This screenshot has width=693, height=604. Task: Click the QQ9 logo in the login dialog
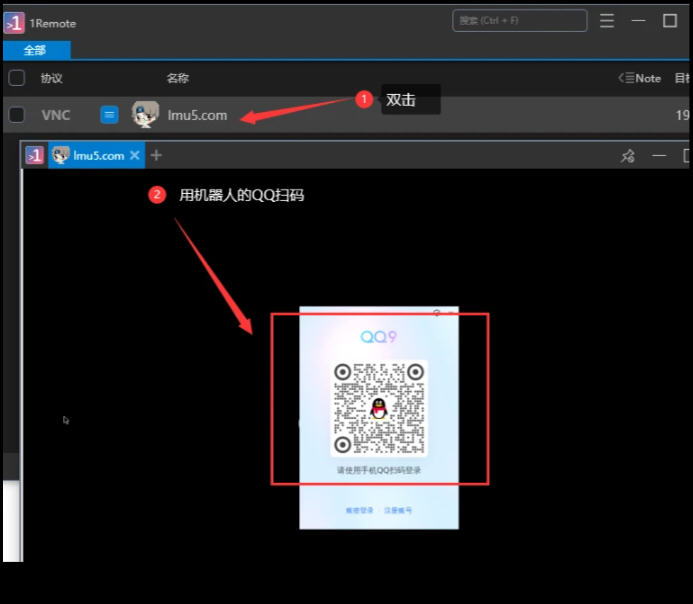pyautogui.click(x=379, y=337)
